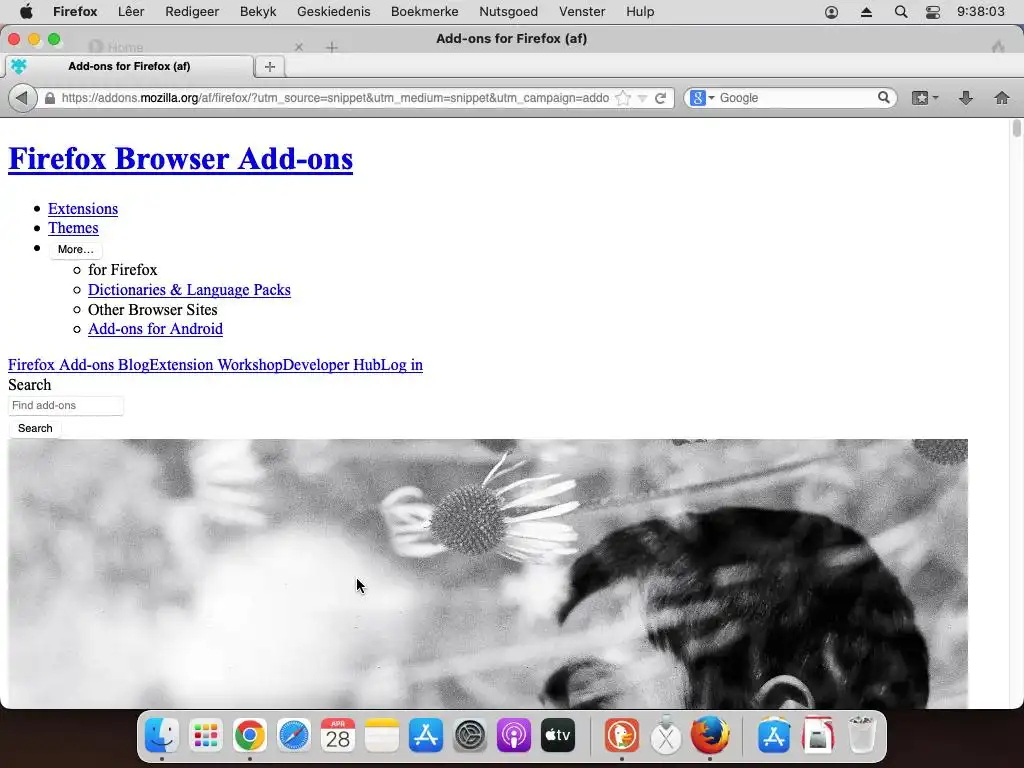This screenshot has width=1024, height=768.
Task: Click the user account icon in menu bar
Action: (831, 12)
